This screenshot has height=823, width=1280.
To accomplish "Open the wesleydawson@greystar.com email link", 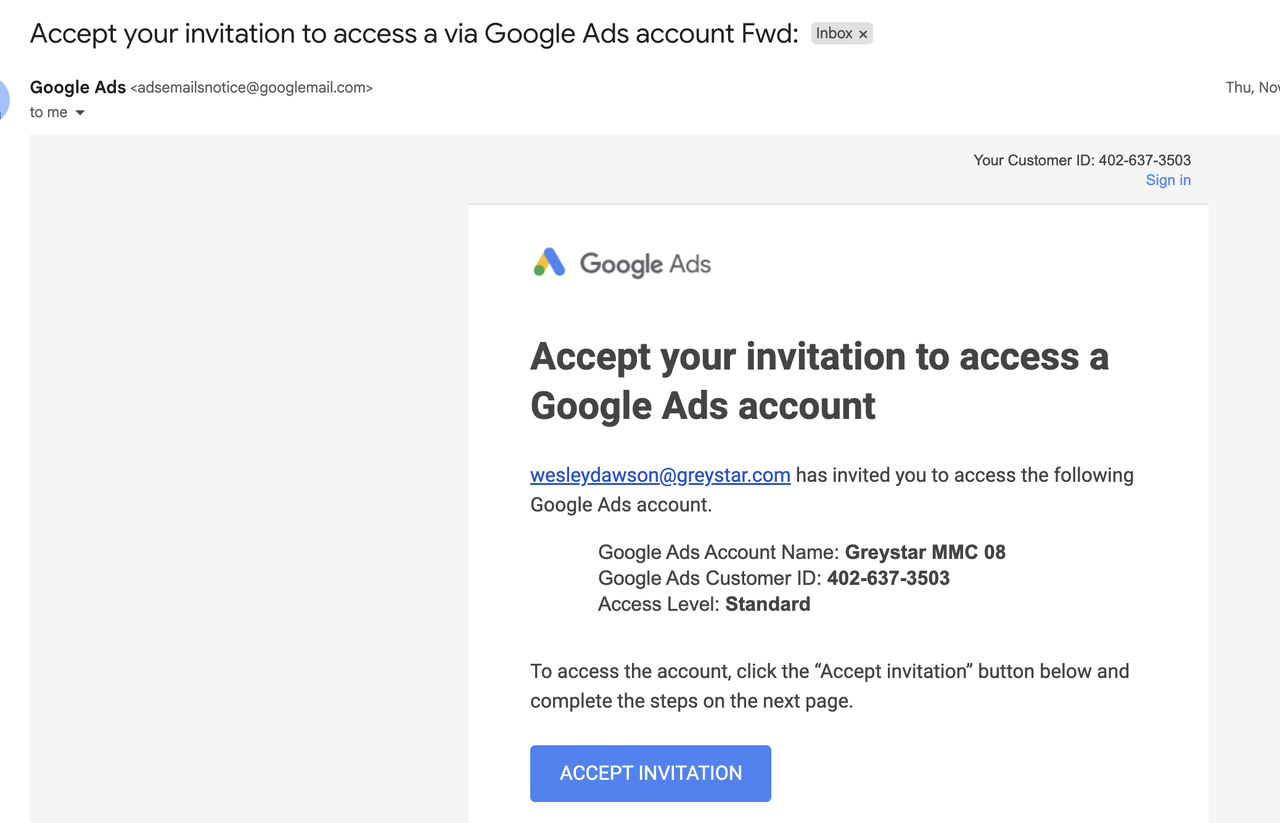I will [x=660, y=475].
